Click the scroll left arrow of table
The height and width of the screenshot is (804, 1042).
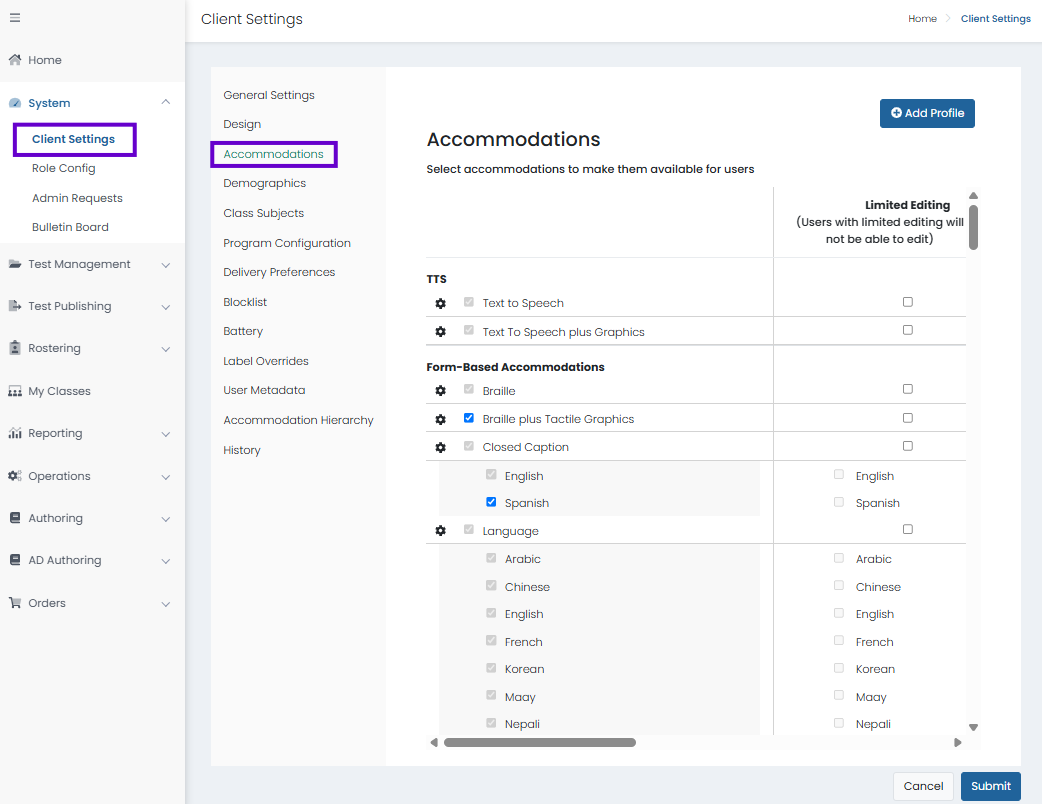tap(434, 742)
